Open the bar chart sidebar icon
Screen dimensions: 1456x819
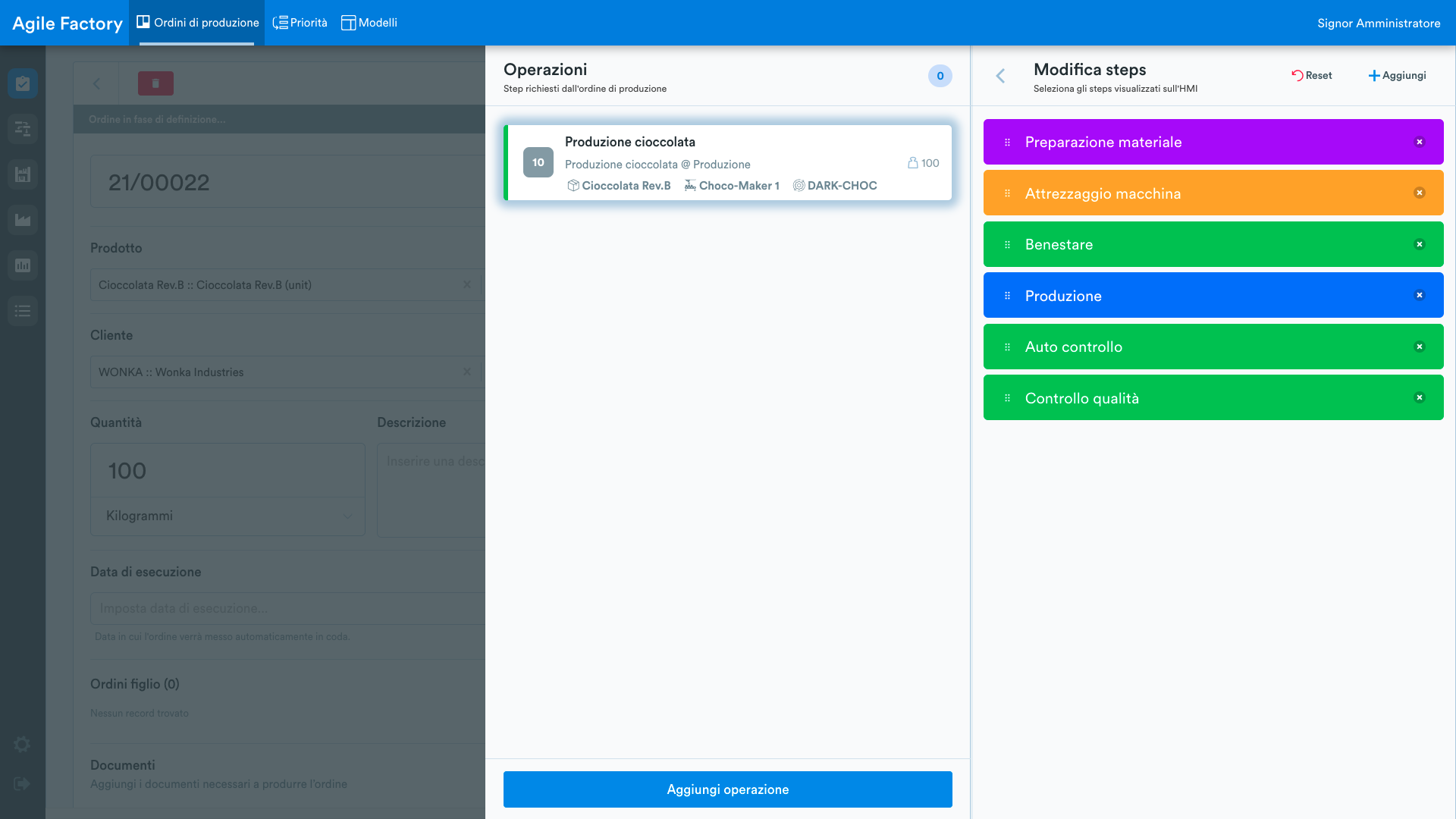tap(23, 265)
